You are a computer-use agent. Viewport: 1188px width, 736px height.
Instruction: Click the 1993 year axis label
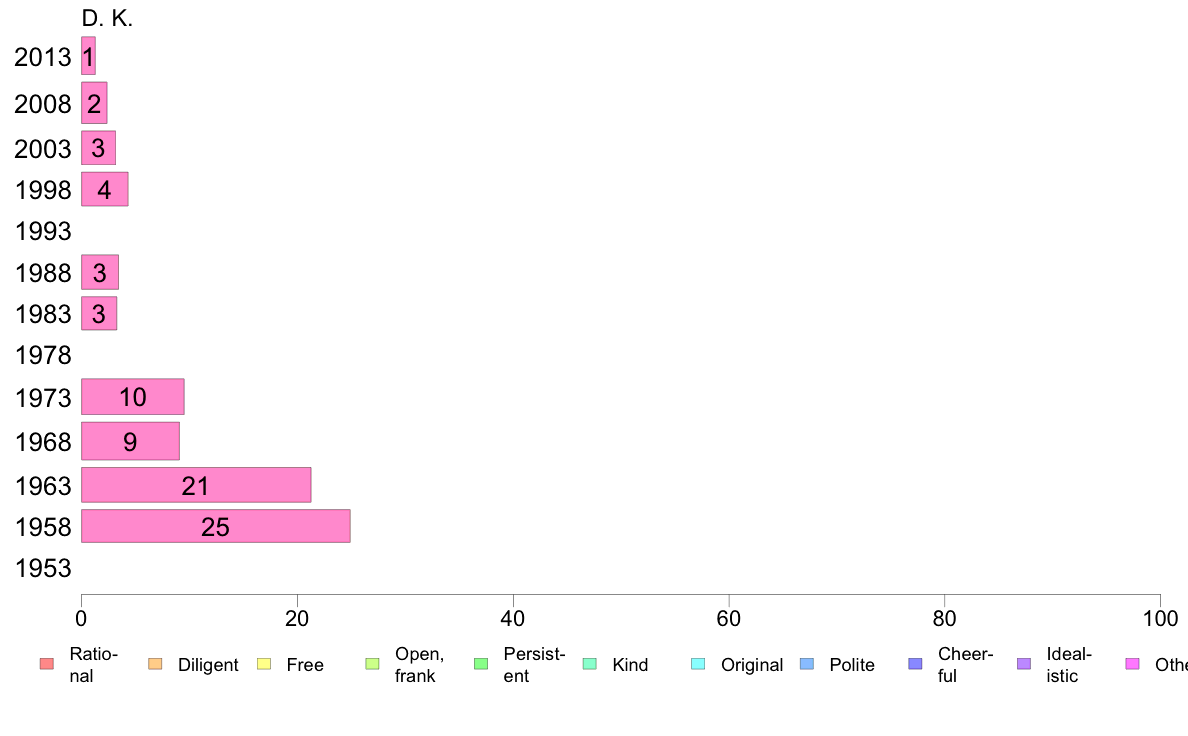[43, 231]
